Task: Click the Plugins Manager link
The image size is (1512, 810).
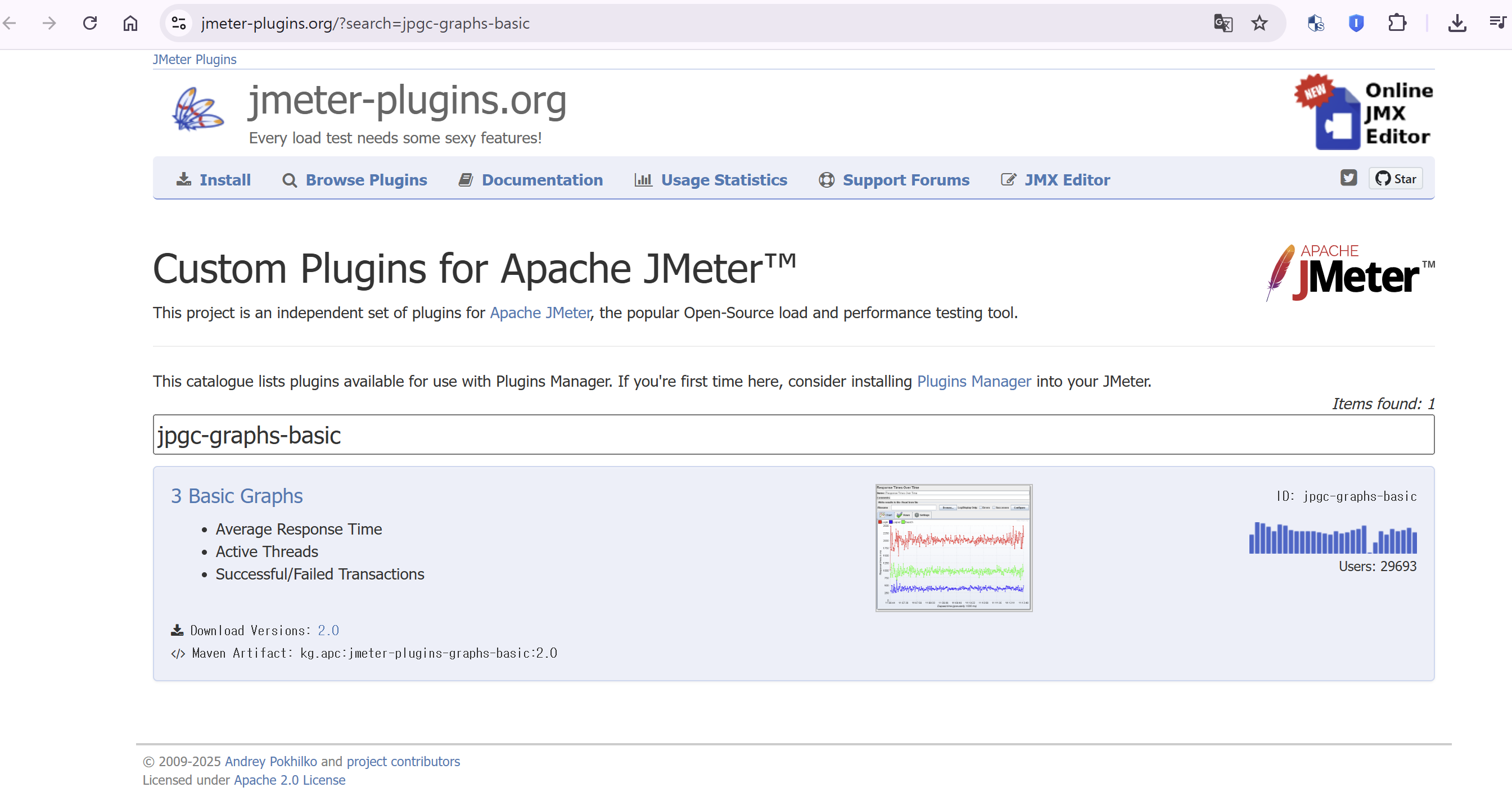Action: (974, 381)
